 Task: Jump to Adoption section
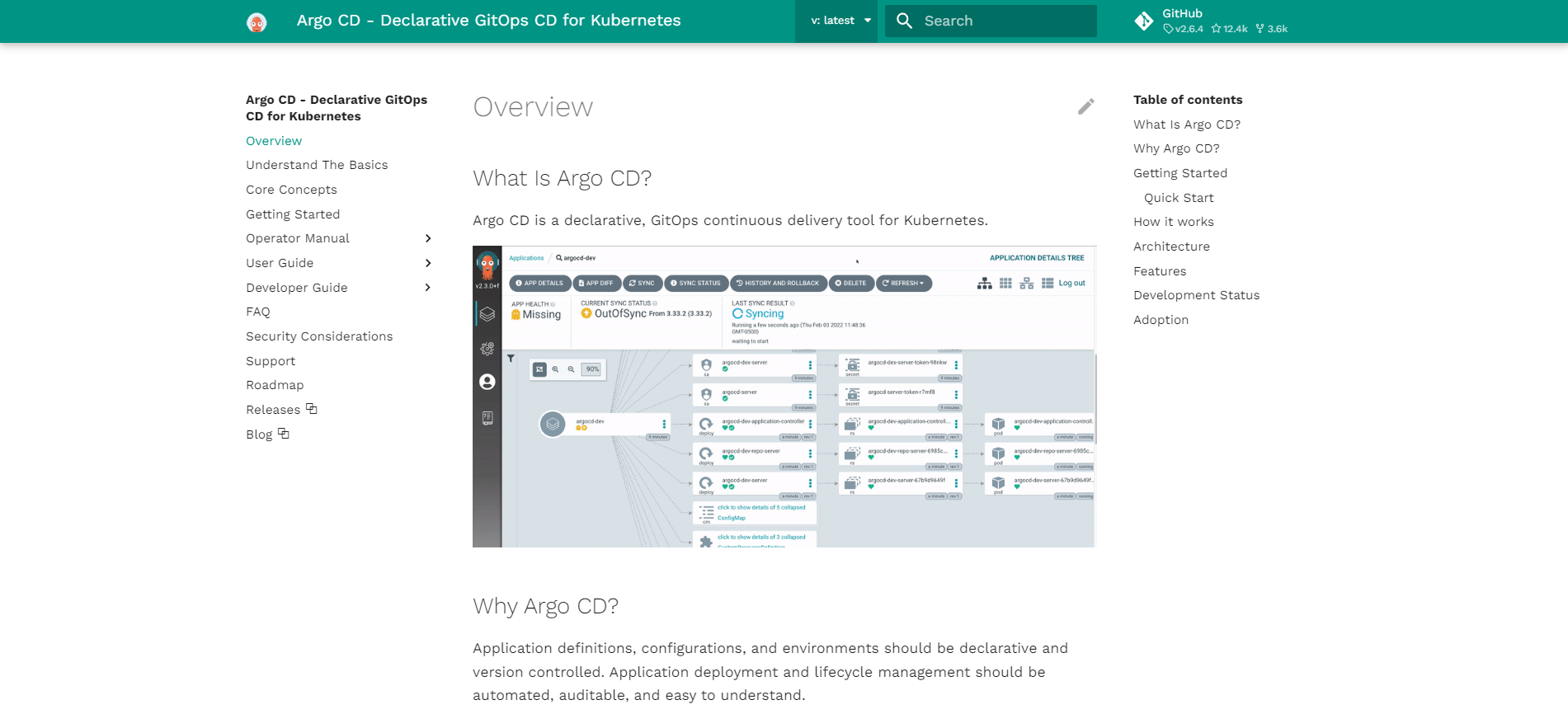pos(1161,320)
